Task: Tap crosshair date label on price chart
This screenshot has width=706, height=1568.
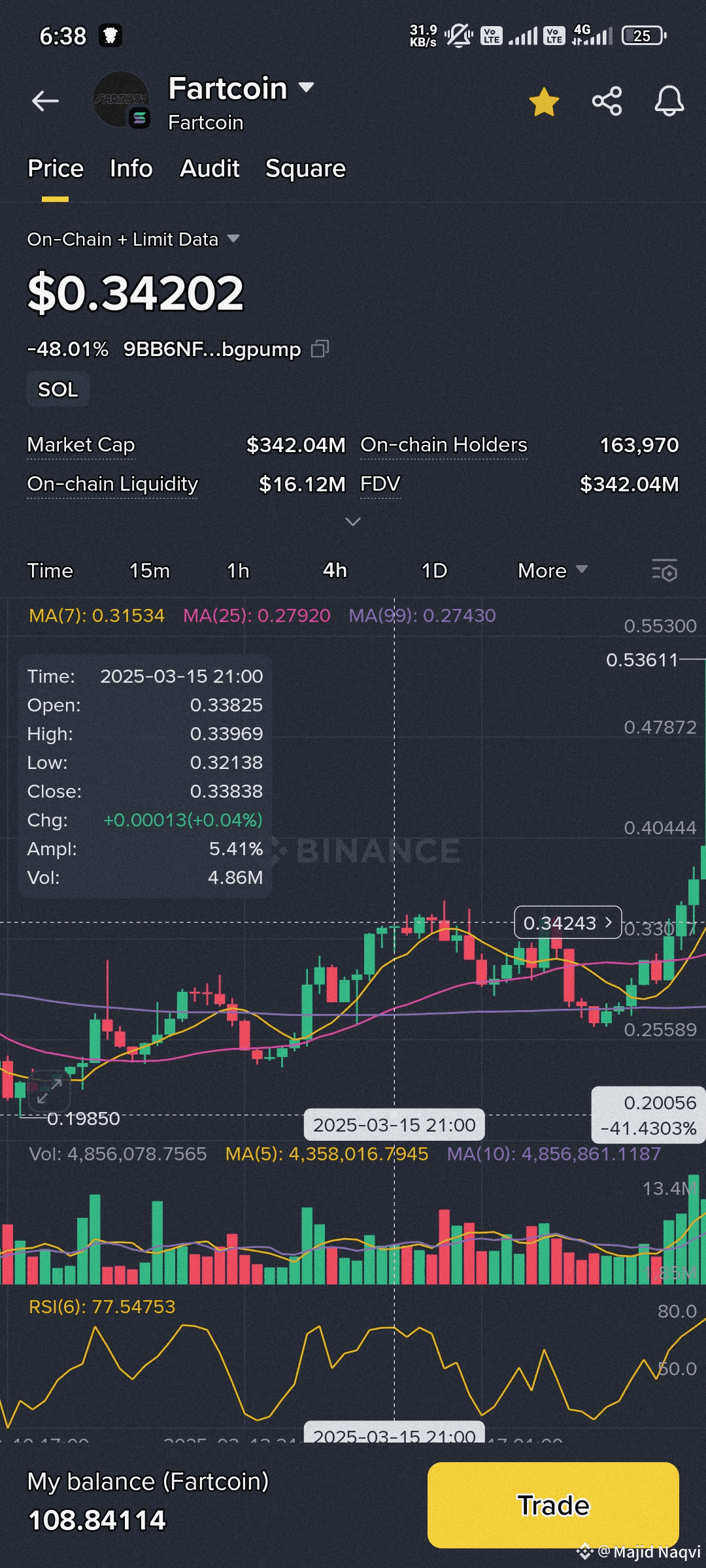Action: (x=394, y=1125)
